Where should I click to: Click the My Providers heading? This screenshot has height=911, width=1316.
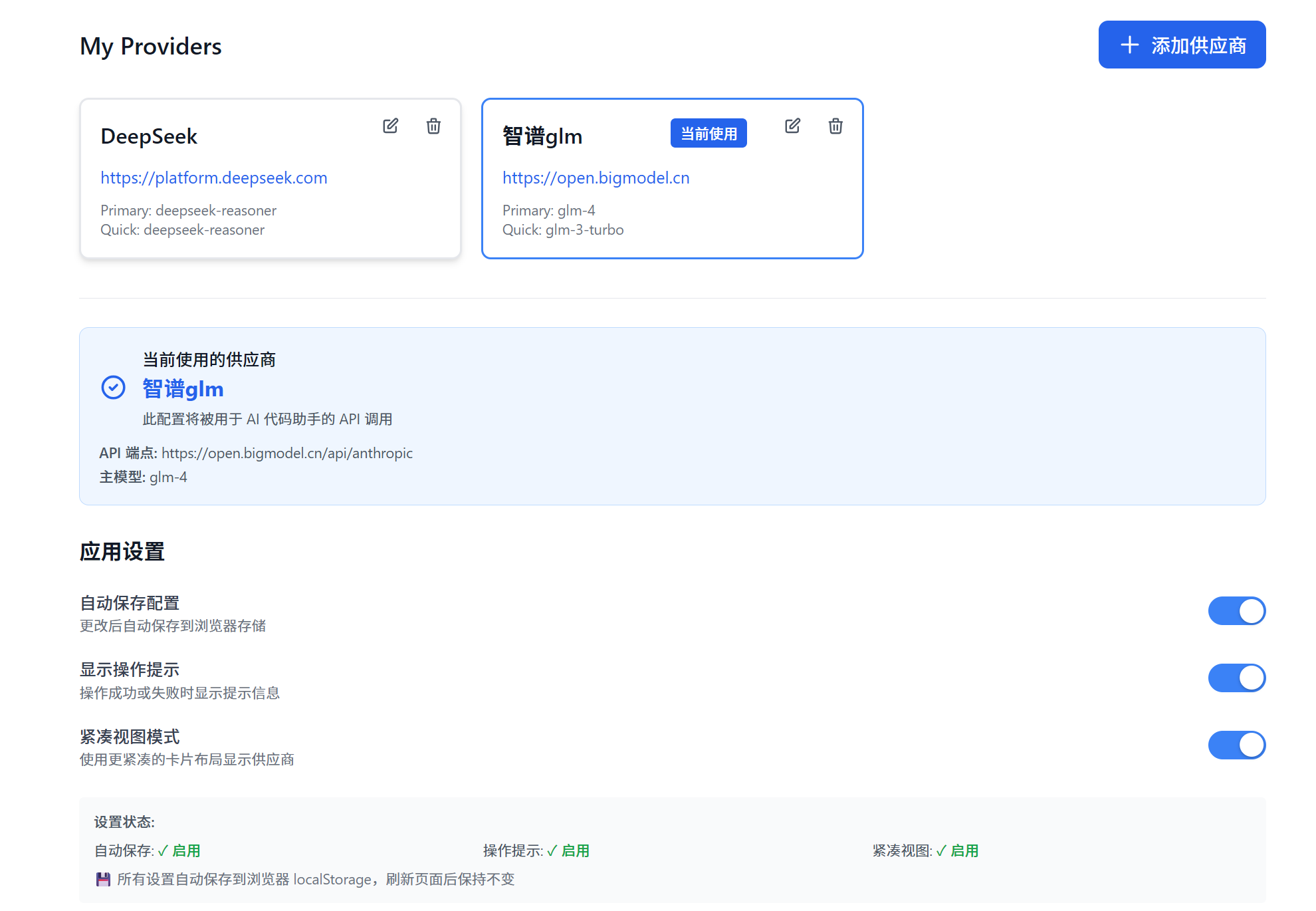(151, 47)
